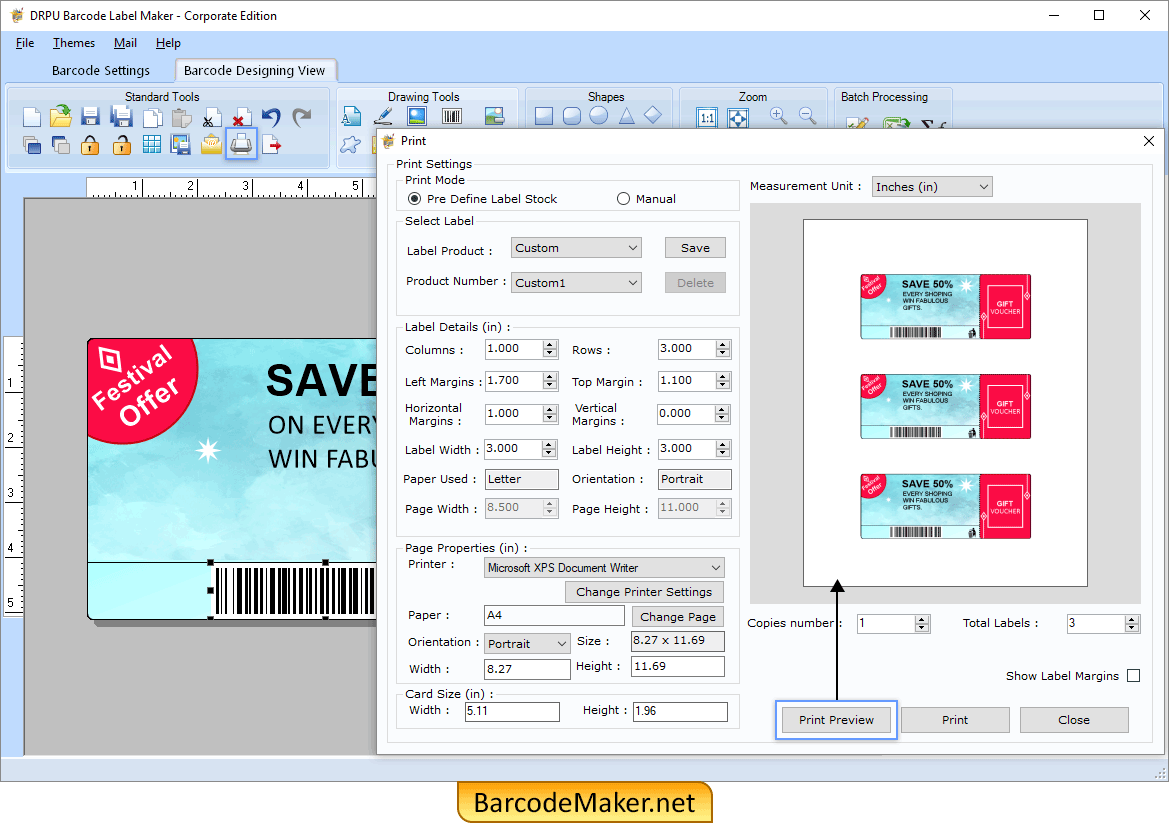Increase the Rows value stepper
This screenshot has width=1169, height=823.
point(723,344)
